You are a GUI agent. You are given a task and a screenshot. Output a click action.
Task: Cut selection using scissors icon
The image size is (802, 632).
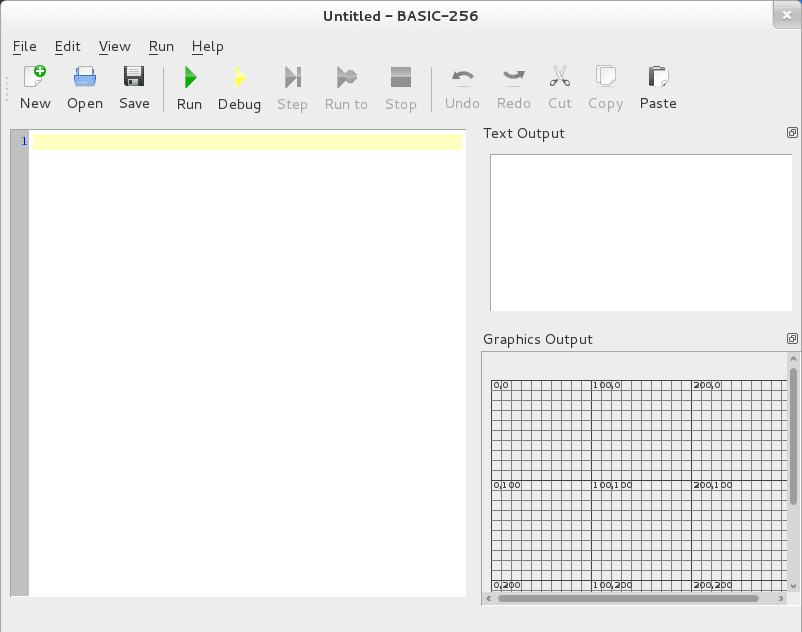pos(560,87)
